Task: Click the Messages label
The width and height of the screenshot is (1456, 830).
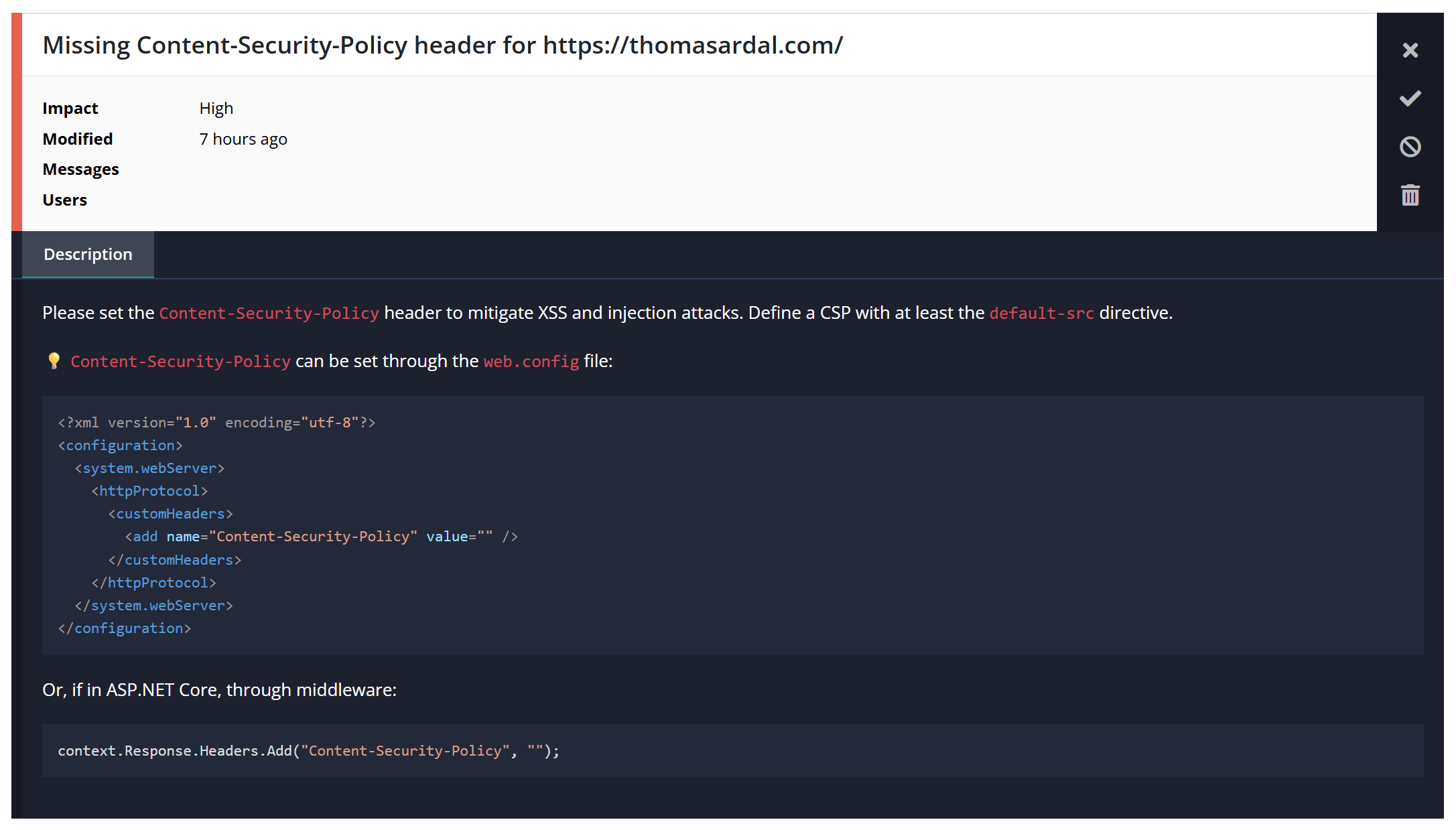Action: 80,169
